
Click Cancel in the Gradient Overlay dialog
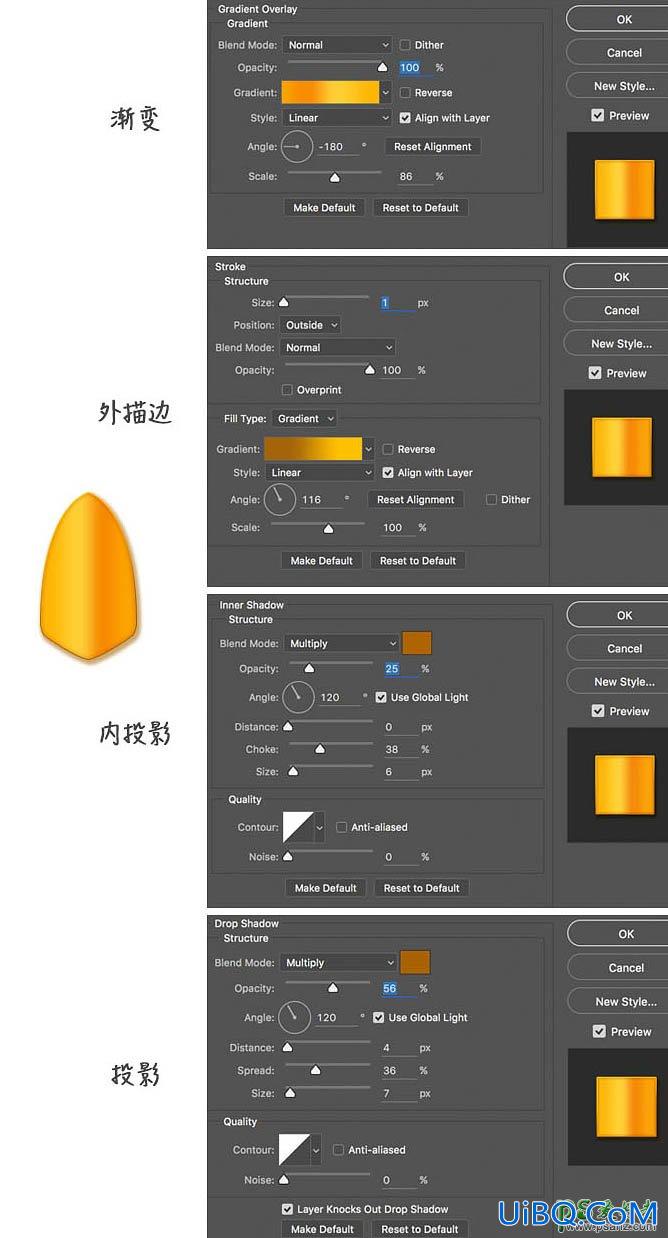coord(624,53)
